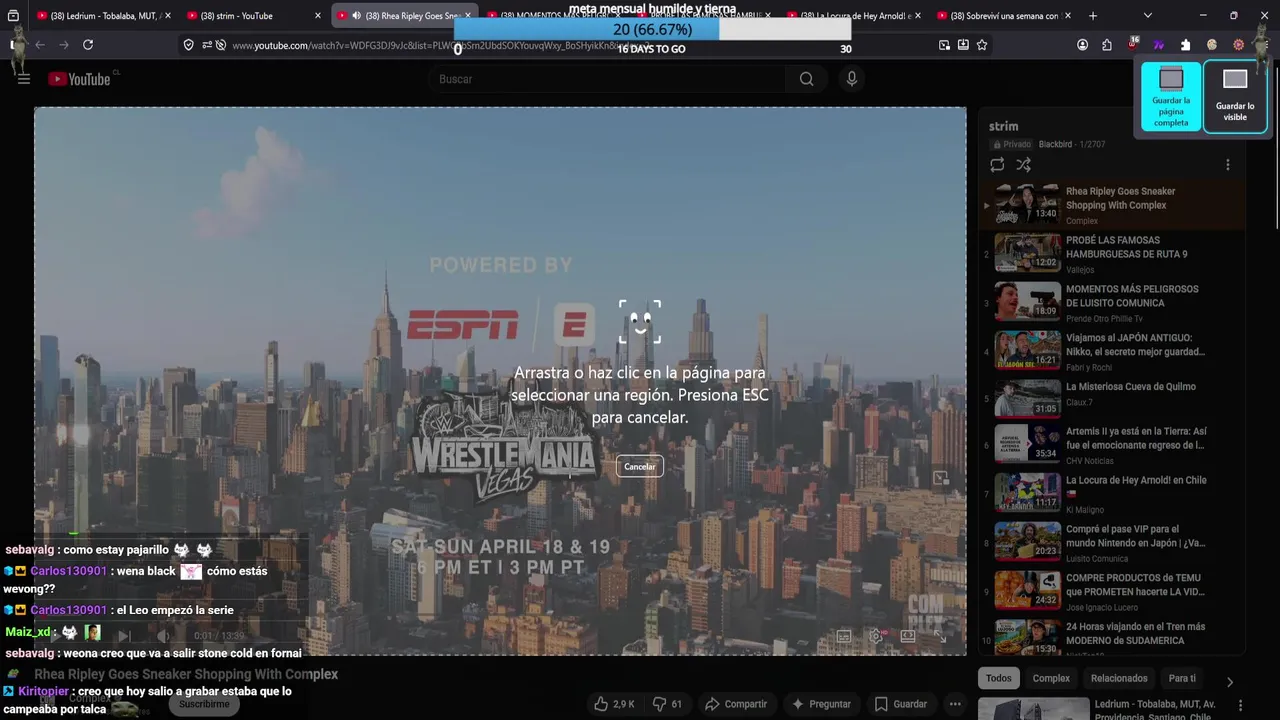
Task: Select the Complex filter chip
Action: click(1051, 678)
